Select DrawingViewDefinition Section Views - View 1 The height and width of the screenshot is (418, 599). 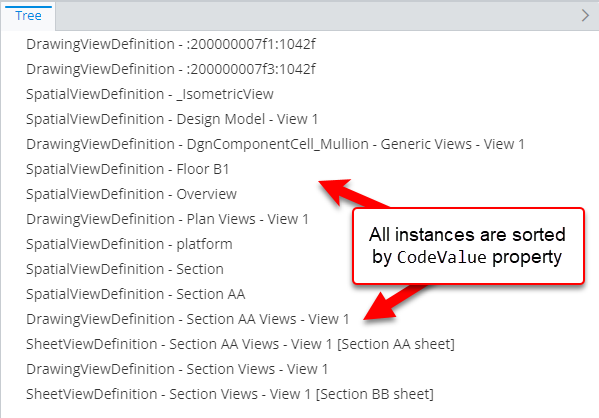pos(177,369)
